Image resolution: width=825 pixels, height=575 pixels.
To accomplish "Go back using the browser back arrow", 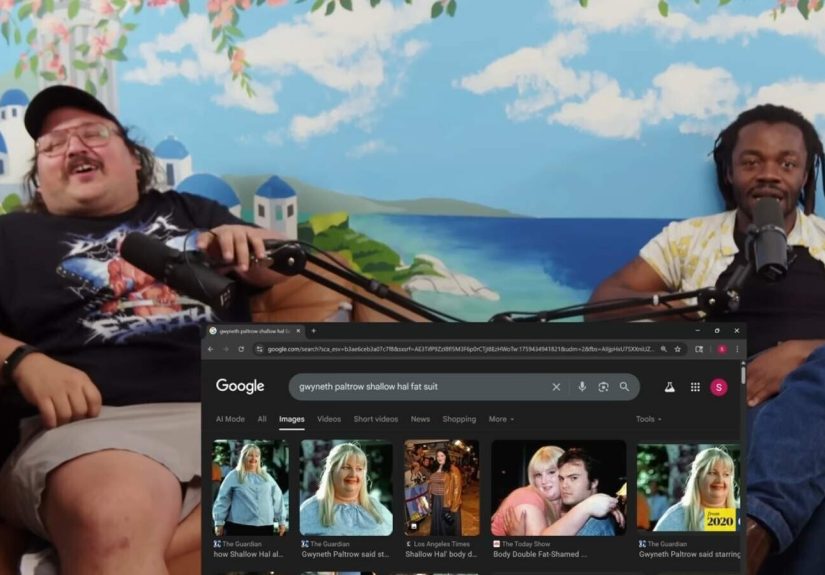I will (x=210, y=349).
